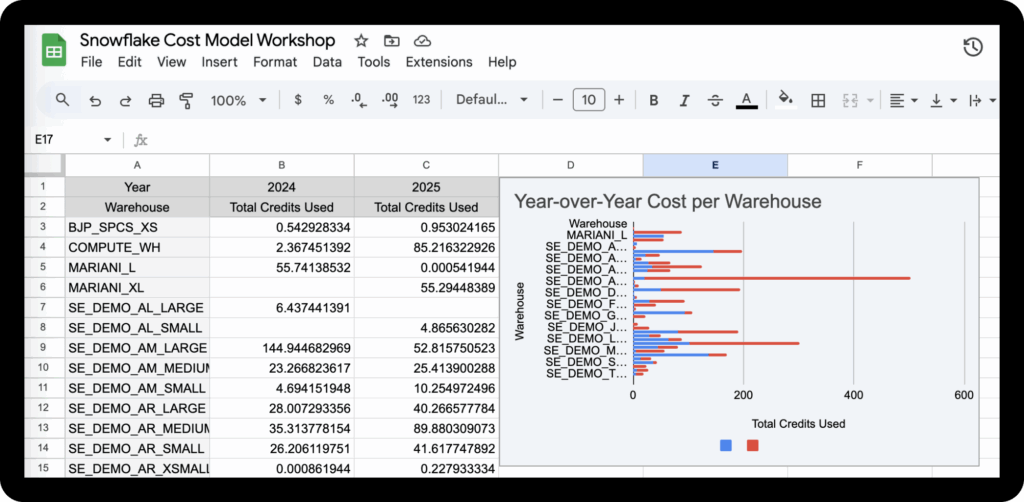Screen dimensions: 1024x502
Task: Click the blue legend swatch in chart
Action: 726,445
